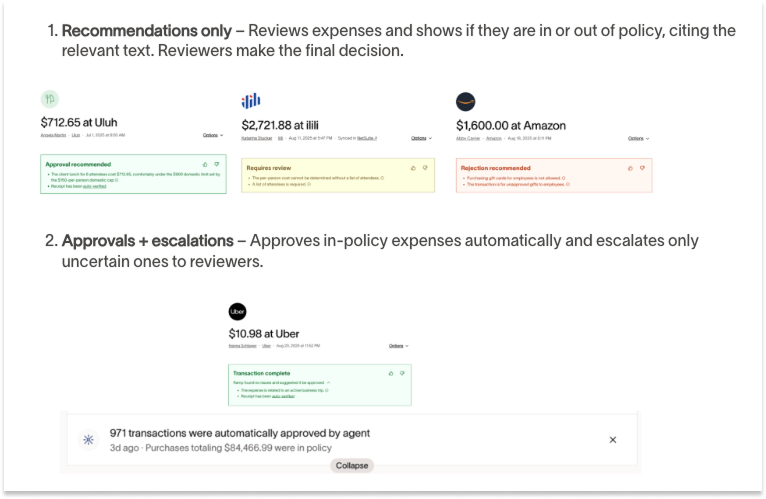Thumbs up the Requires review card
This screenshot has width=766, height=499.
(413, 168)
